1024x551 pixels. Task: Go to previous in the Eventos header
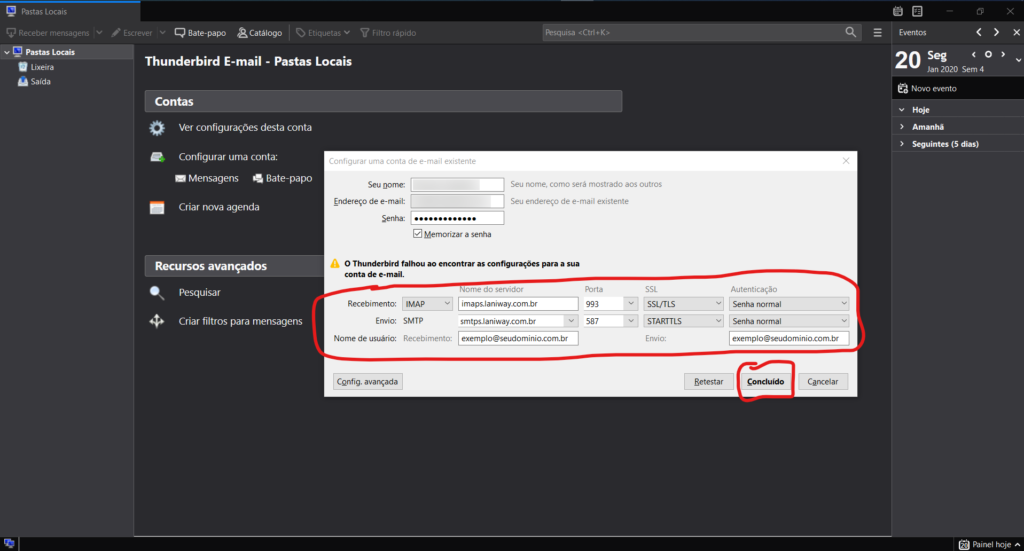(978, 32)
